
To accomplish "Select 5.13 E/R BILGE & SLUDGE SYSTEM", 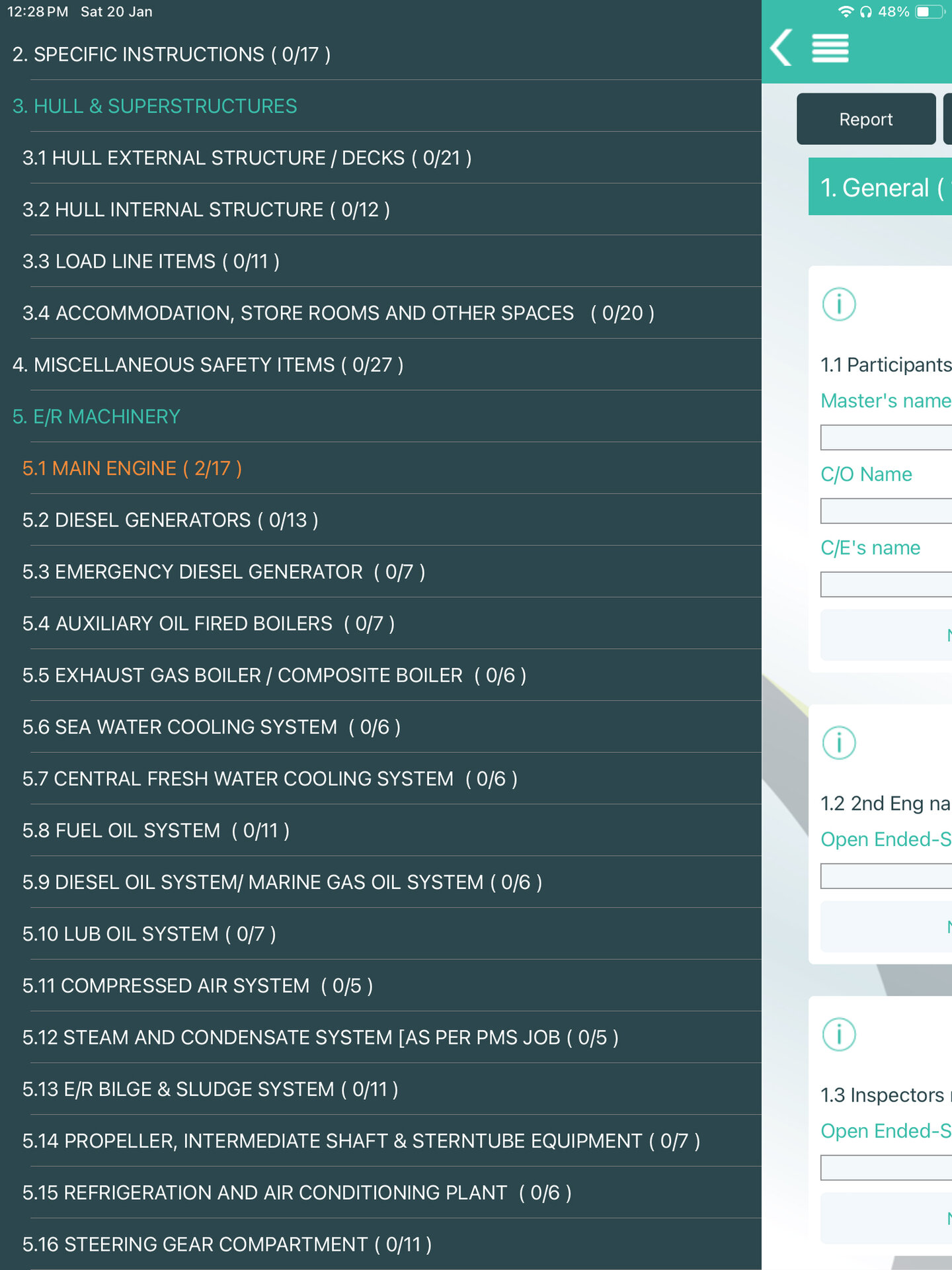I will (x=210, y=1089).
